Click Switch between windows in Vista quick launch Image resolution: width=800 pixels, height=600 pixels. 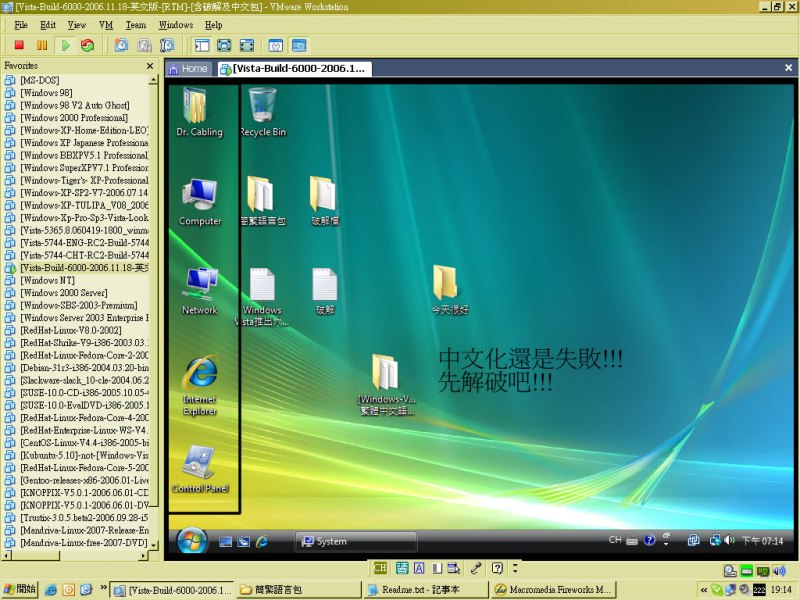[x=244, y=542]
